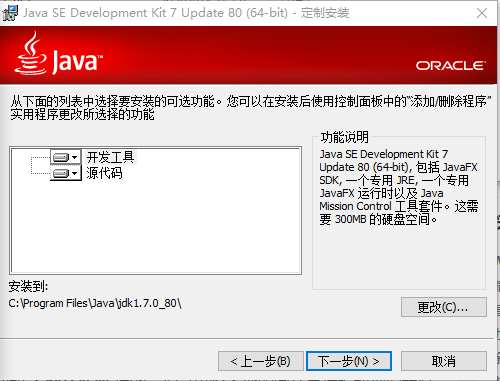The image size is (500, 381).
Task: Click the installer icon in title bar
Action: click(10, 13)
